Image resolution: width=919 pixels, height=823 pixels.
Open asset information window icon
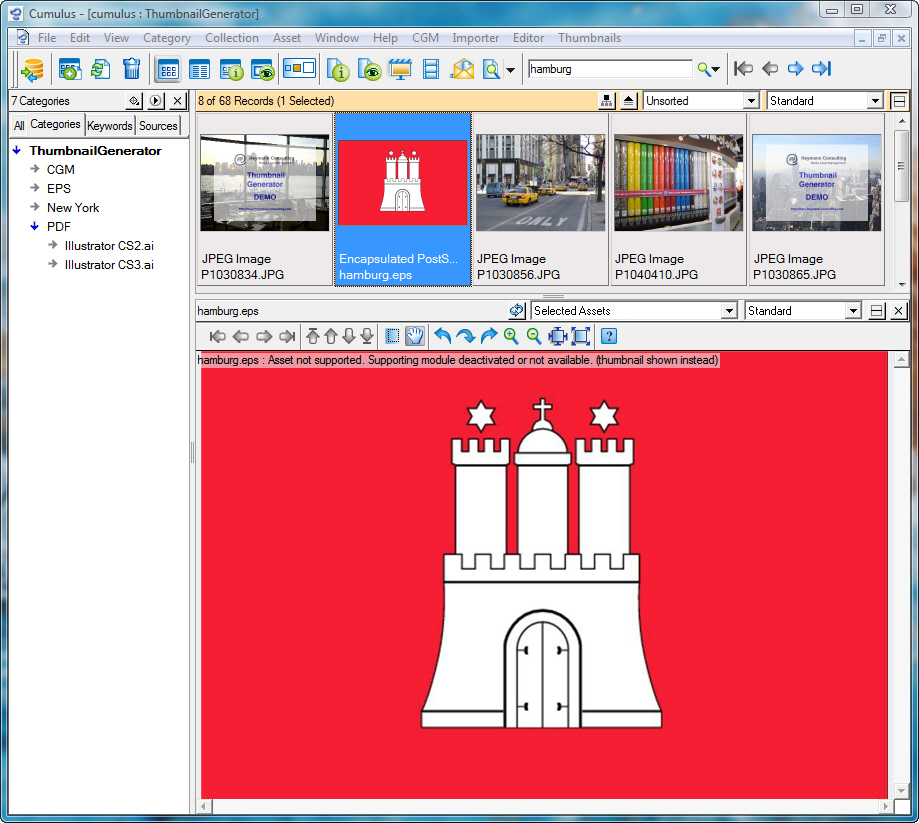[338, 70]
